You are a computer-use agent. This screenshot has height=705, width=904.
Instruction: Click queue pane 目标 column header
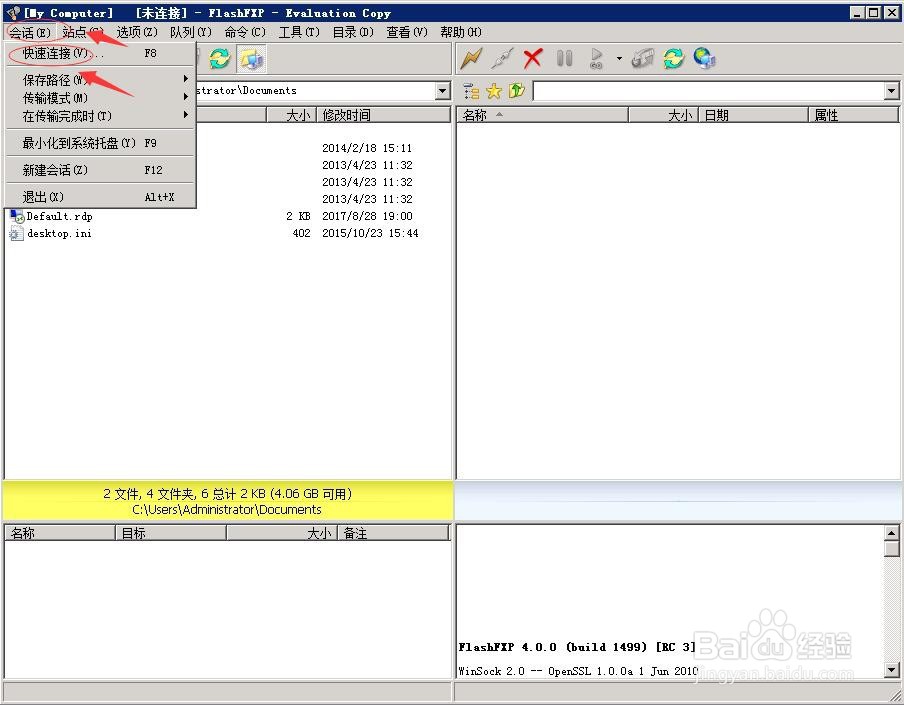click(x=171, y=533)
